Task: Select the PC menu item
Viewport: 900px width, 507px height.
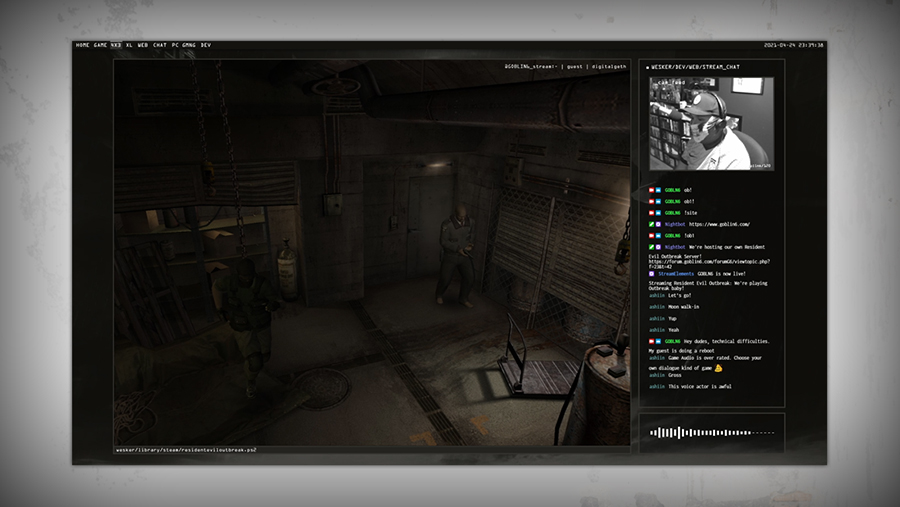Action: (175, 45)
